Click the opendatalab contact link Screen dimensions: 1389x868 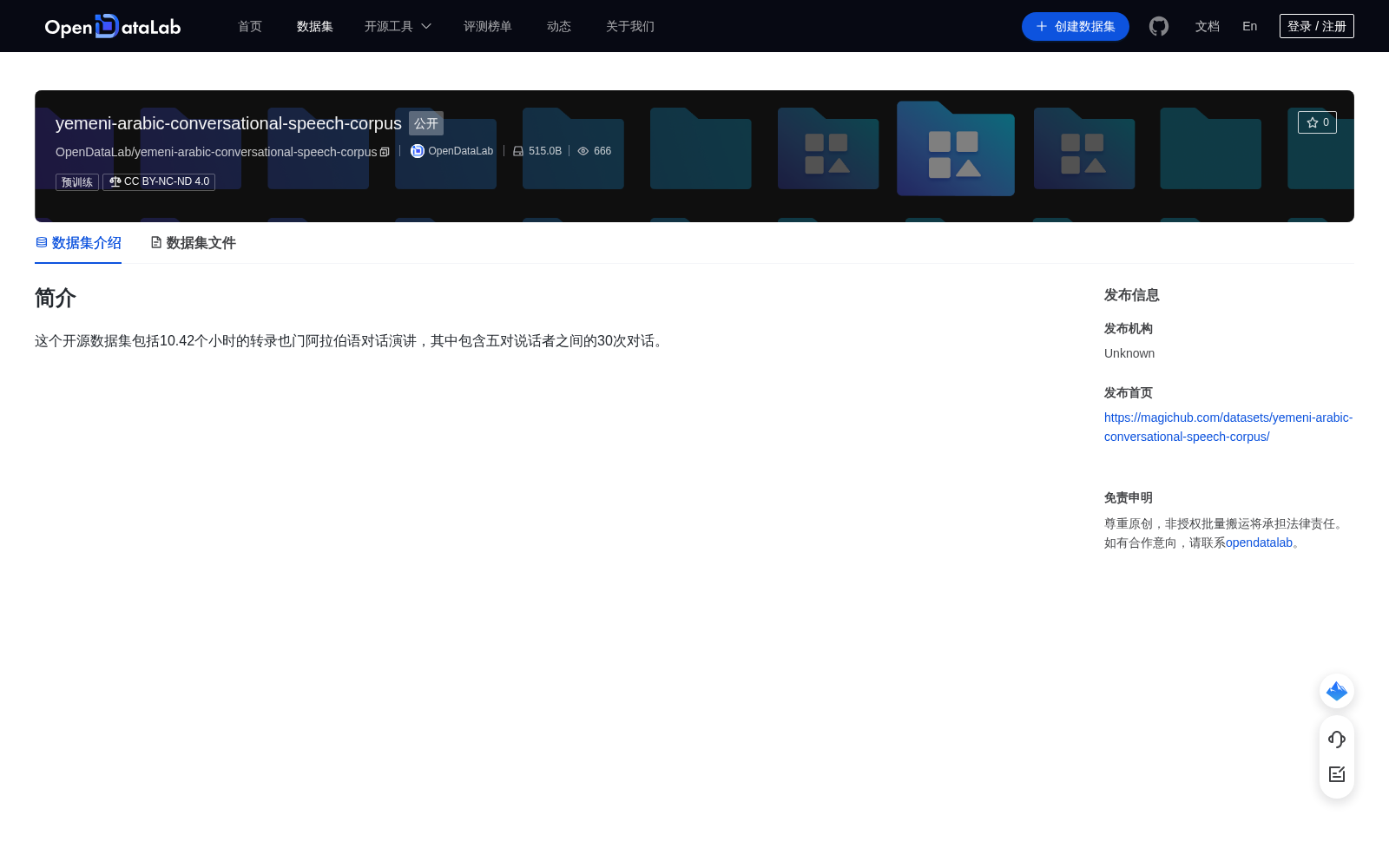point(1259,542)
